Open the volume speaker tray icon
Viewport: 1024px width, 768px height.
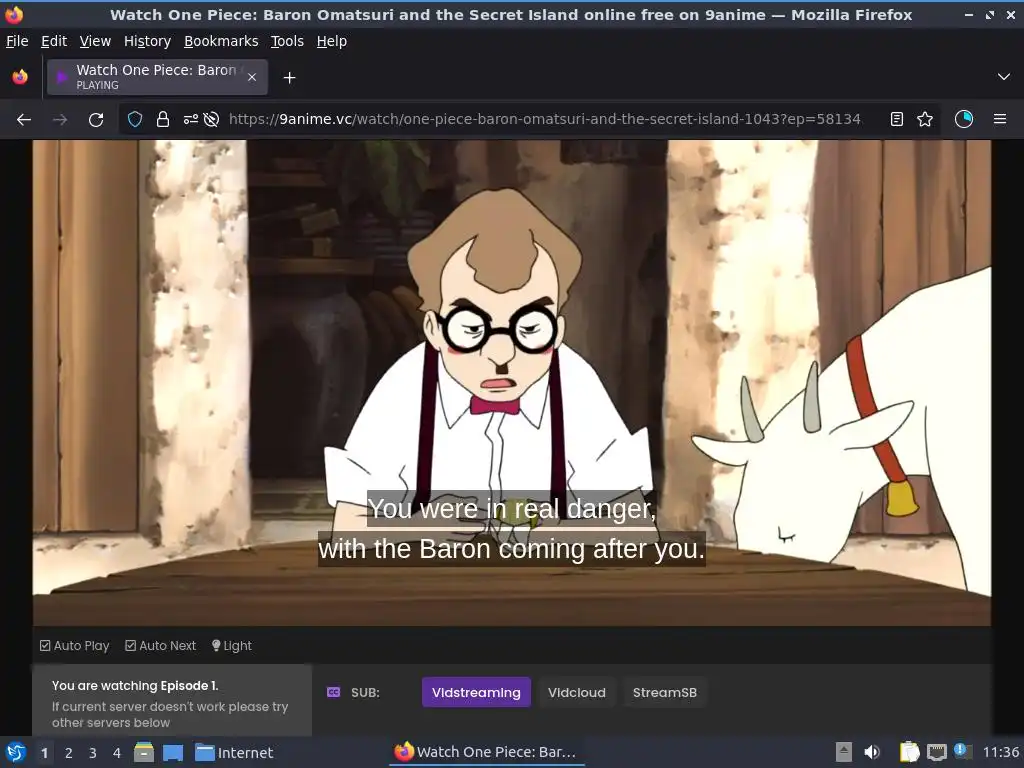click(872, 752)
